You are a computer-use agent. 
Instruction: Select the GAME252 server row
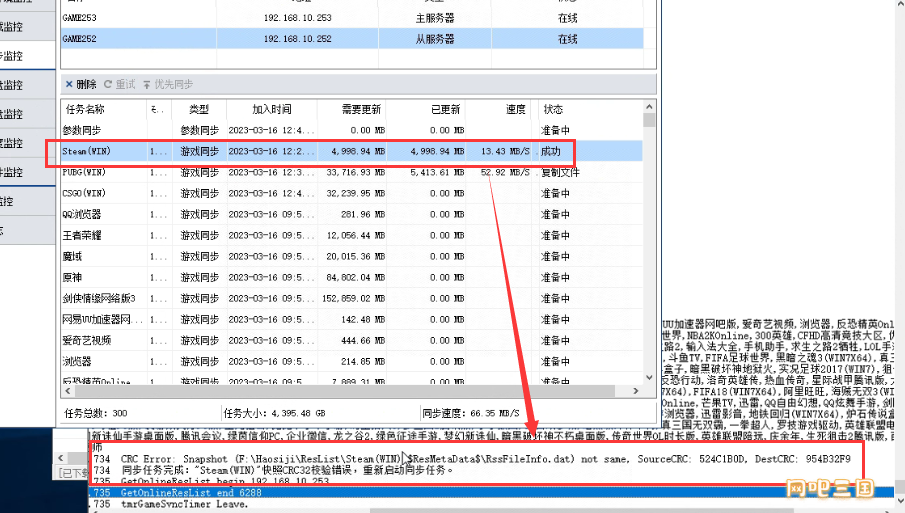pyautogui.click(x=352, y=39)
